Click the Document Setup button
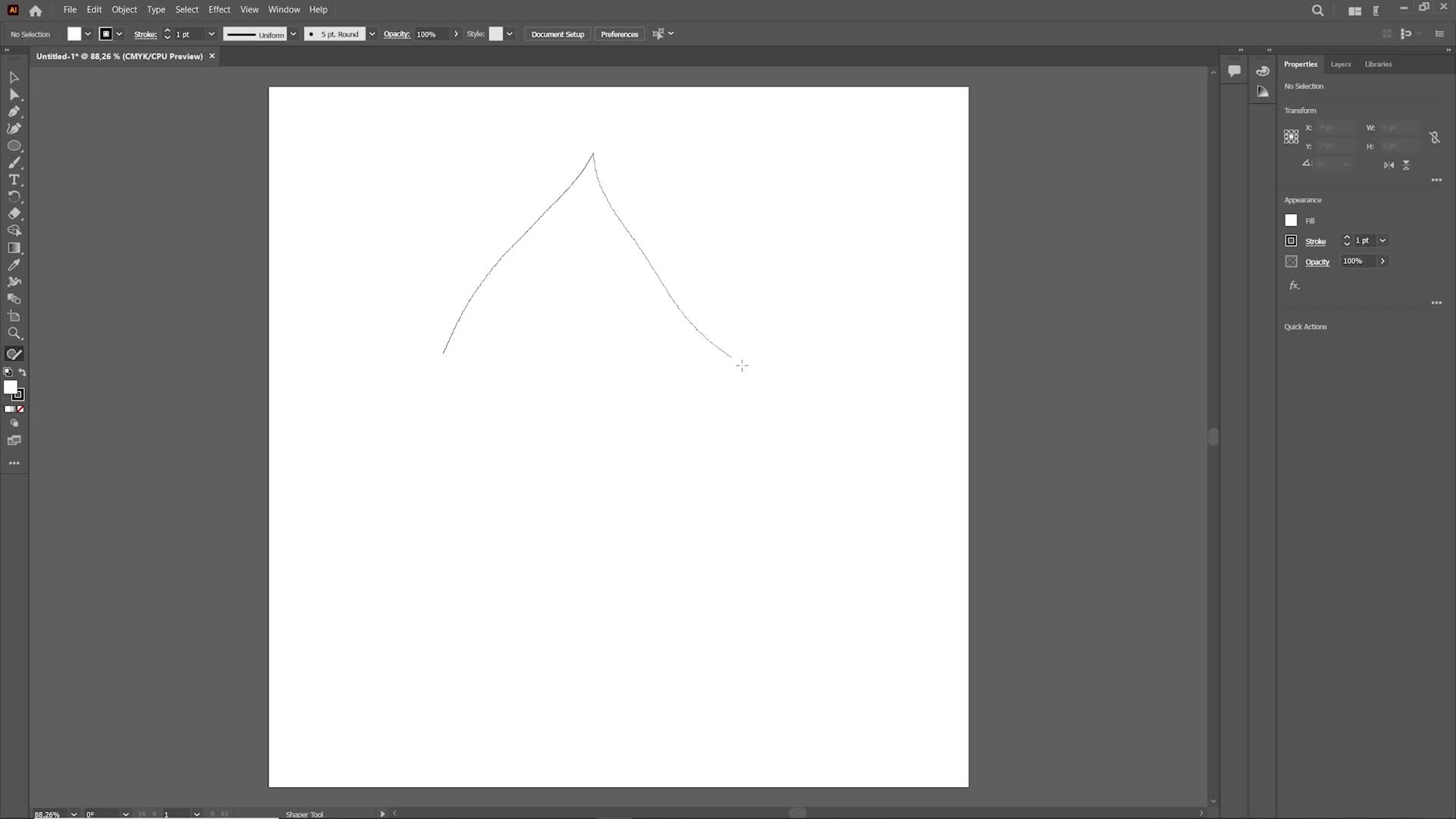The width and height of the screenshot is (1456, 819). (x=557, y=34)
